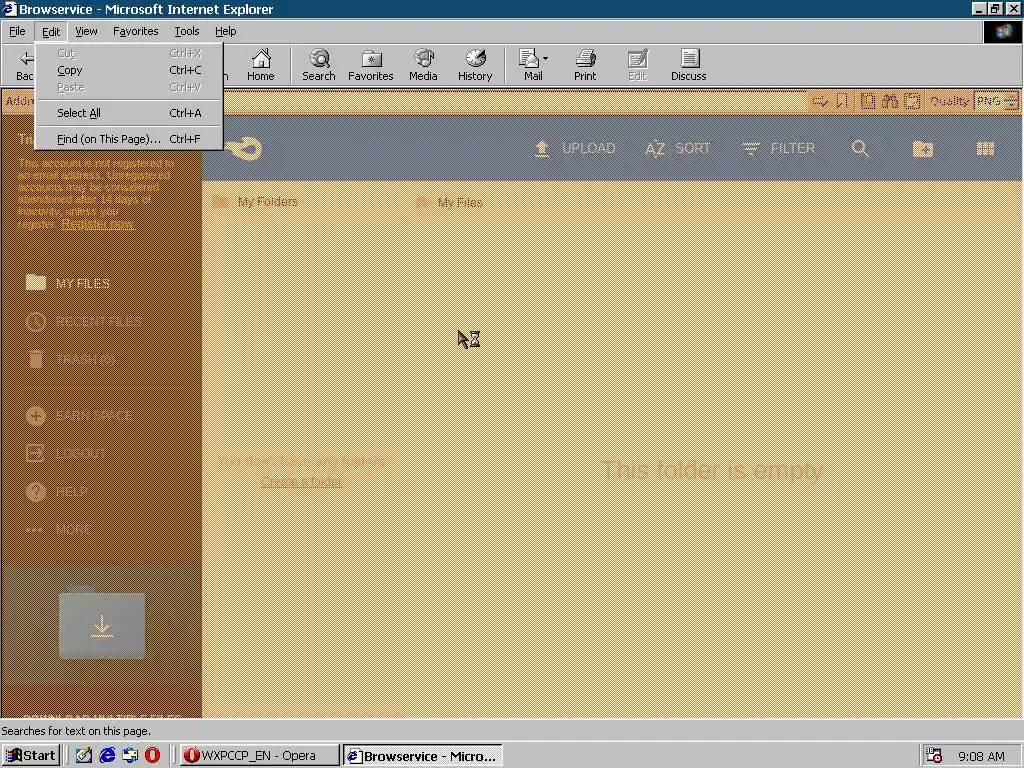Launch Internet Explorer from quick launch
The width and height of the screenshot is (1024, 768).
tap(107, 756)
